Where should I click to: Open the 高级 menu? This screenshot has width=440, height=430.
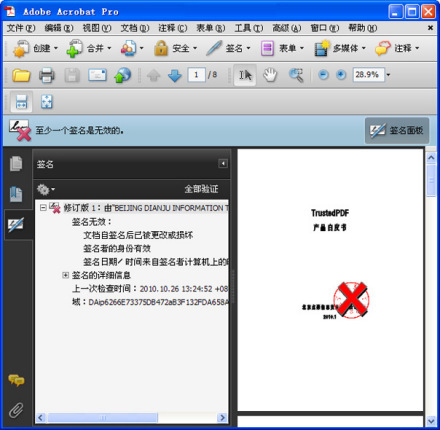point(287,28)
